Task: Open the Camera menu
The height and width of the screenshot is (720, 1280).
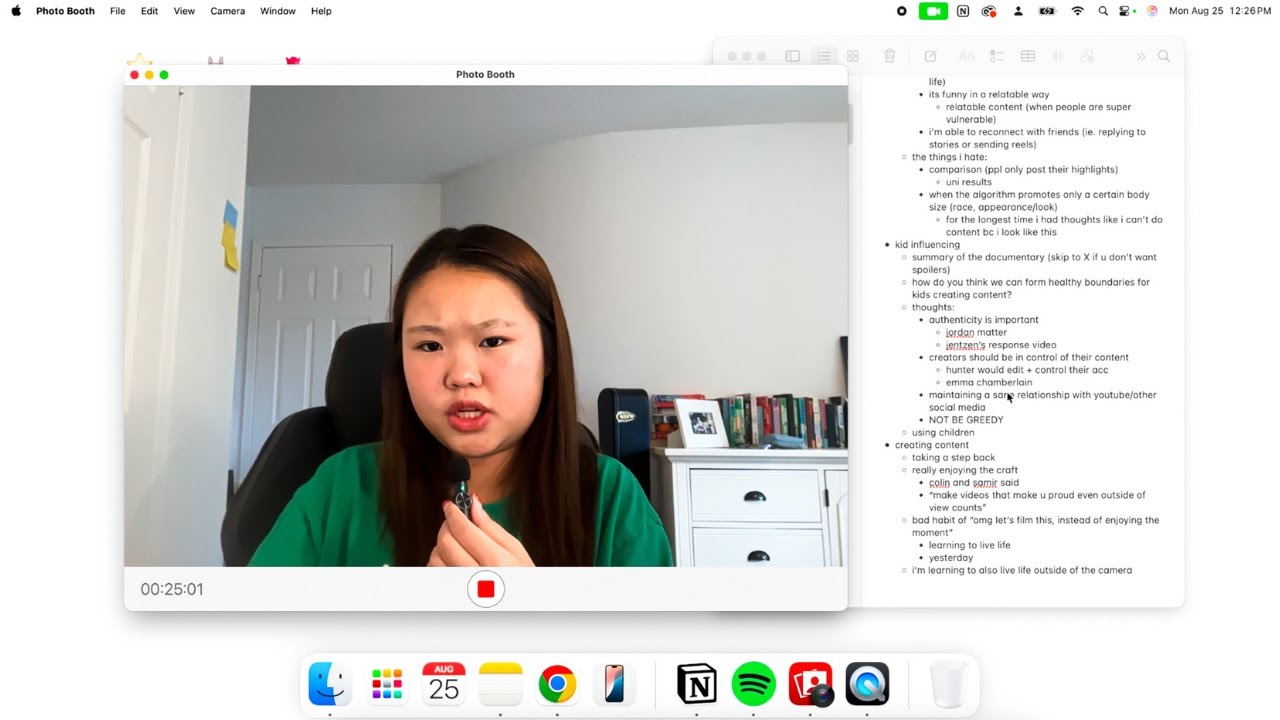Action: (228, 11)
